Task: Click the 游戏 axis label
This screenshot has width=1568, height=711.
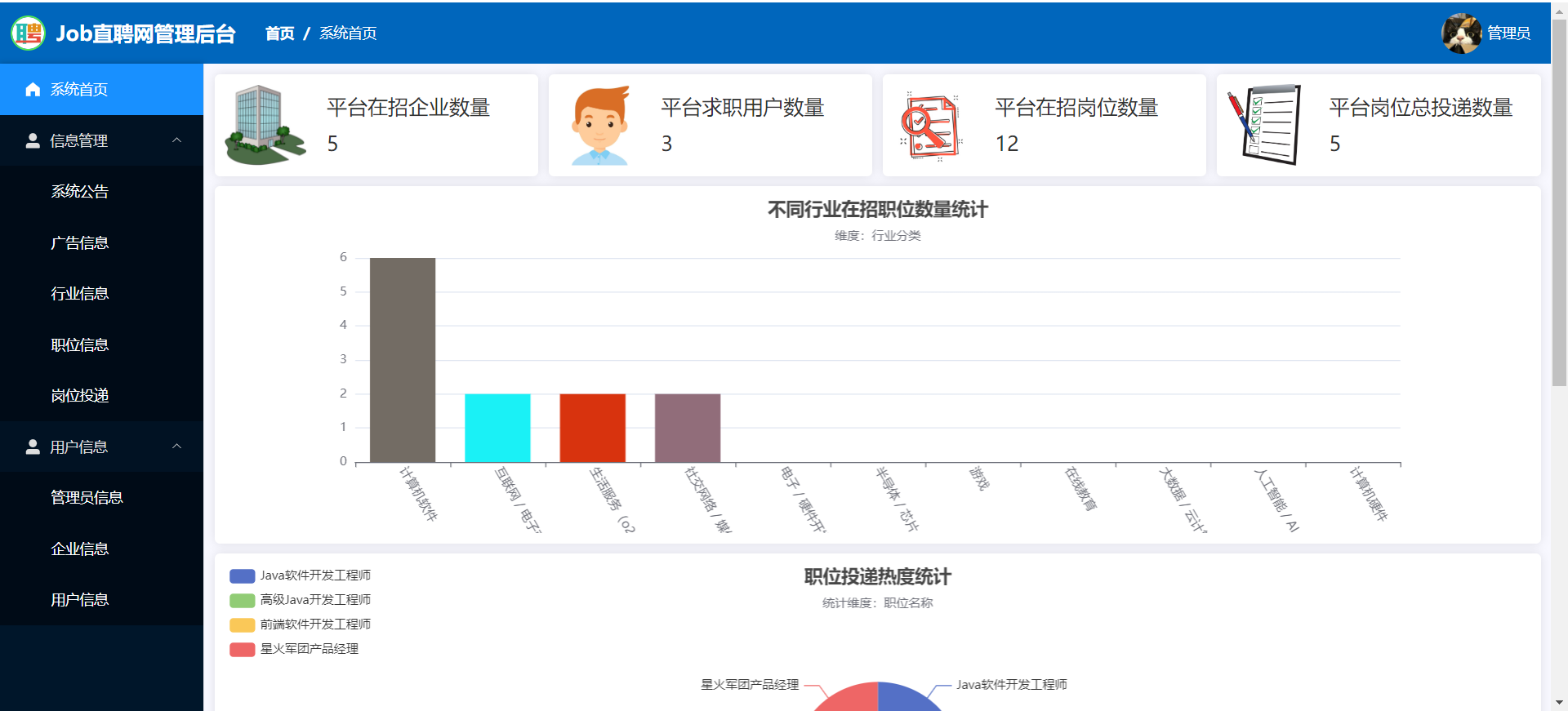Action: tap(979, 478)
